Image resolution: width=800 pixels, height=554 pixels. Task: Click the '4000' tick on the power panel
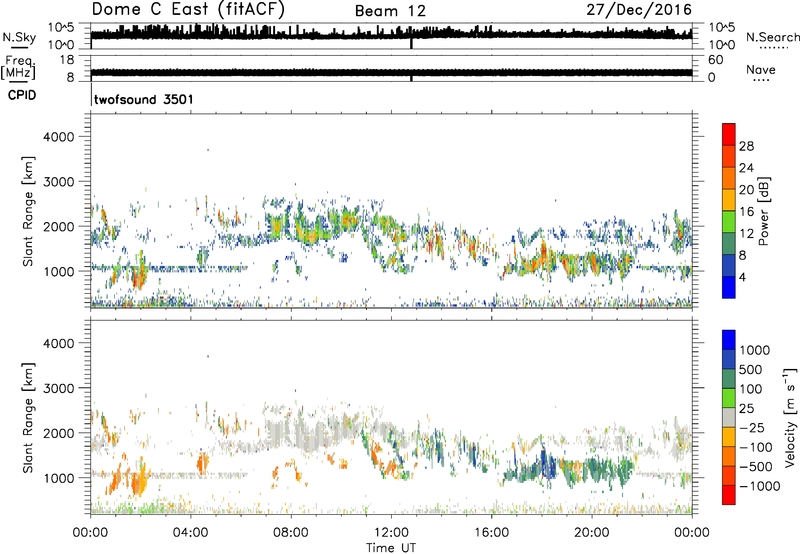(59, 137)
